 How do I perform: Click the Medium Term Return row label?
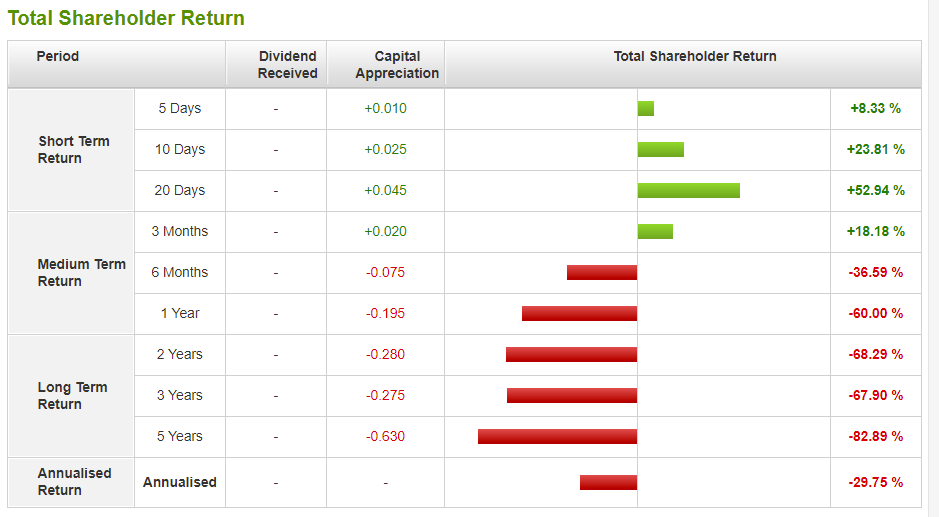pyautogui.click(x=81, y=273)
